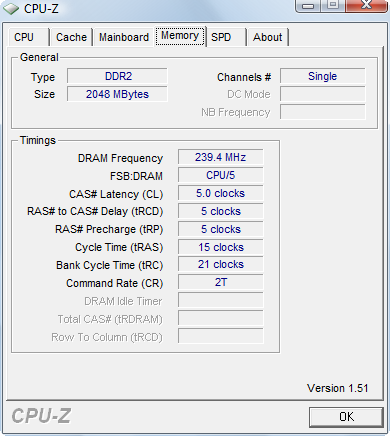Open the Cache tab
Screen dimensions: 390x436
click(71, 37)
